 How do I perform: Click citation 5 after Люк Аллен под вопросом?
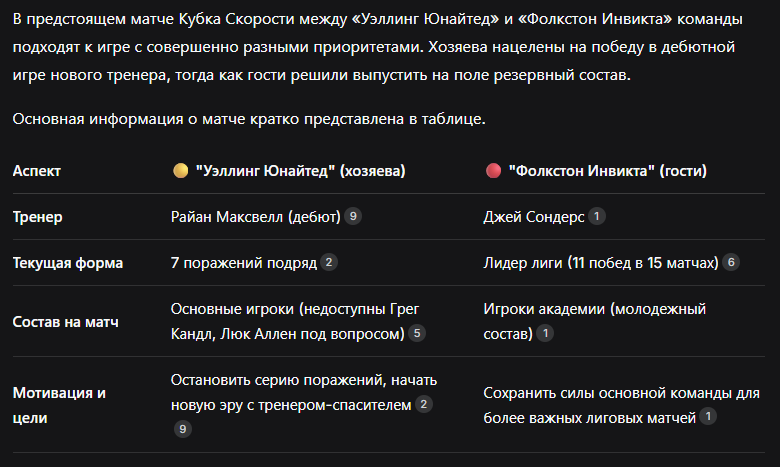417,333
